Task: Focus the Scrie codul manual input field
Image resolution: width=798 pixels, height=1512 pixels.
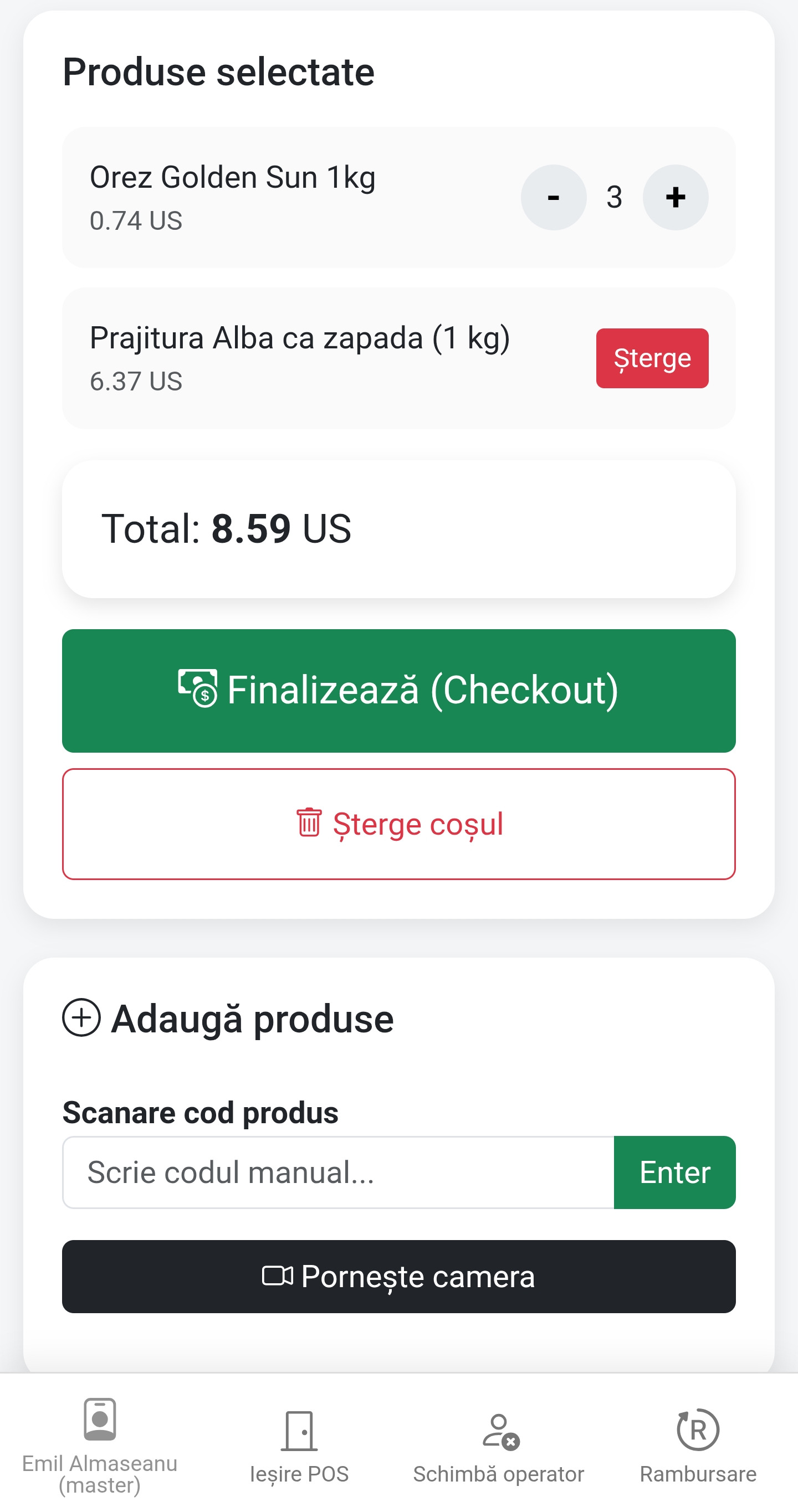Action: tap(338, 1172)
